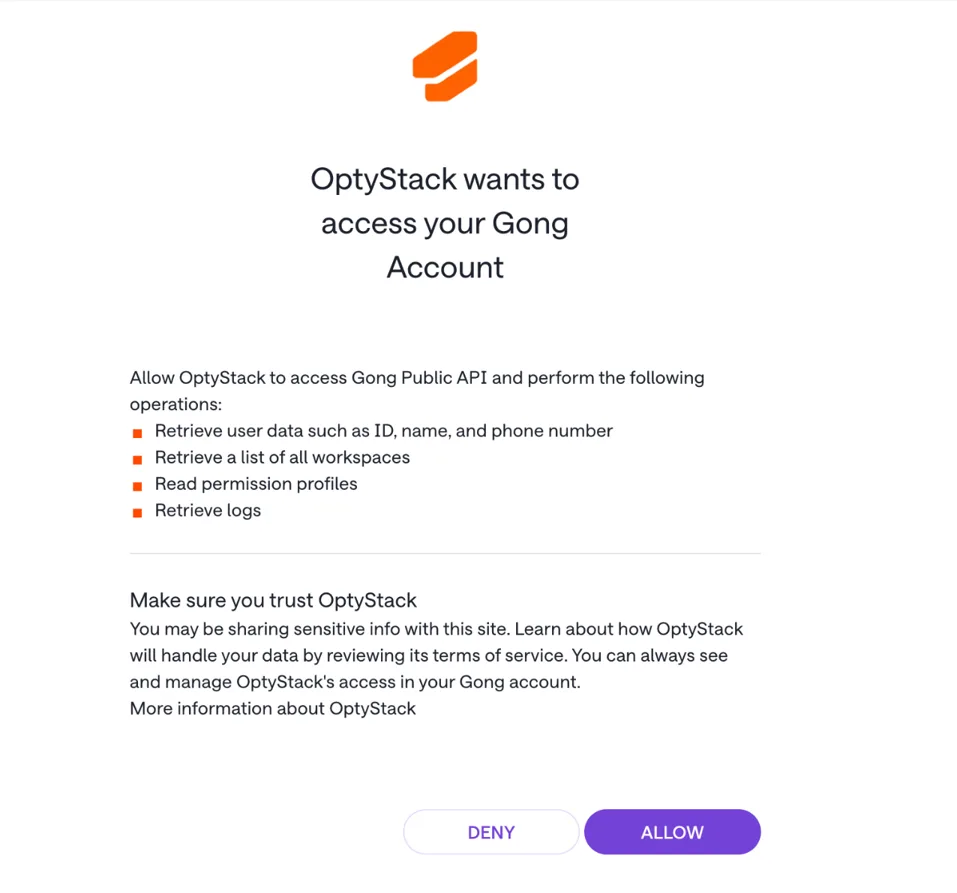
Task: Click the horizontal divider below the permissions
Action: tap(445, 553)
